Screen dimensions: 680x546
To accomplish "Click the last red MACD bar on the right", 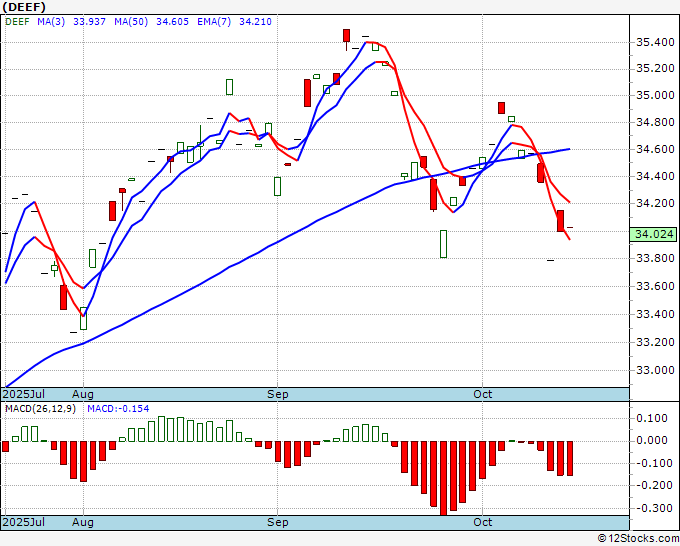I will click(x=570, y=458).
